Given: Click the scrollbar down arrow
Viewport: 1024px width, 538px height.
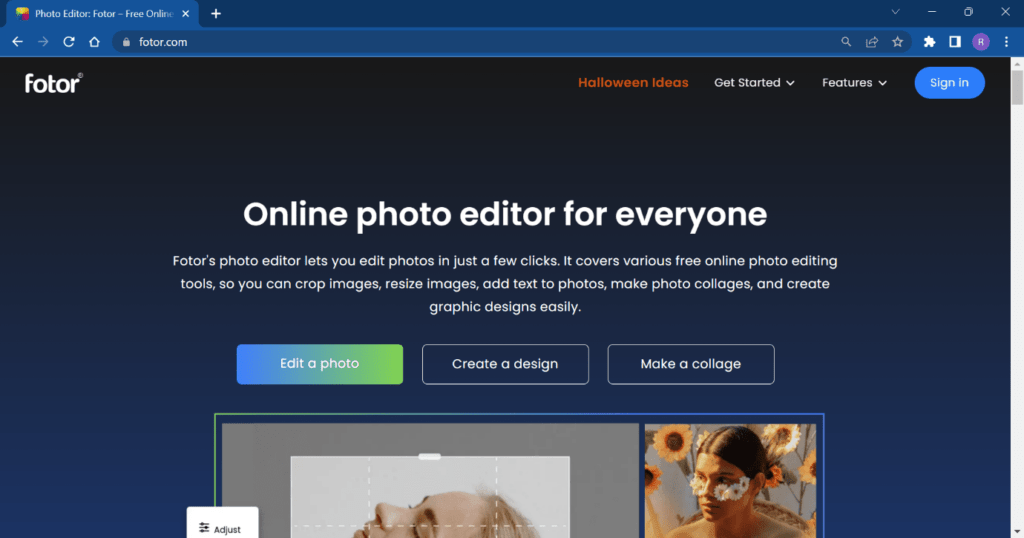Looking at the screenshot, I should tap(1017, 533).
